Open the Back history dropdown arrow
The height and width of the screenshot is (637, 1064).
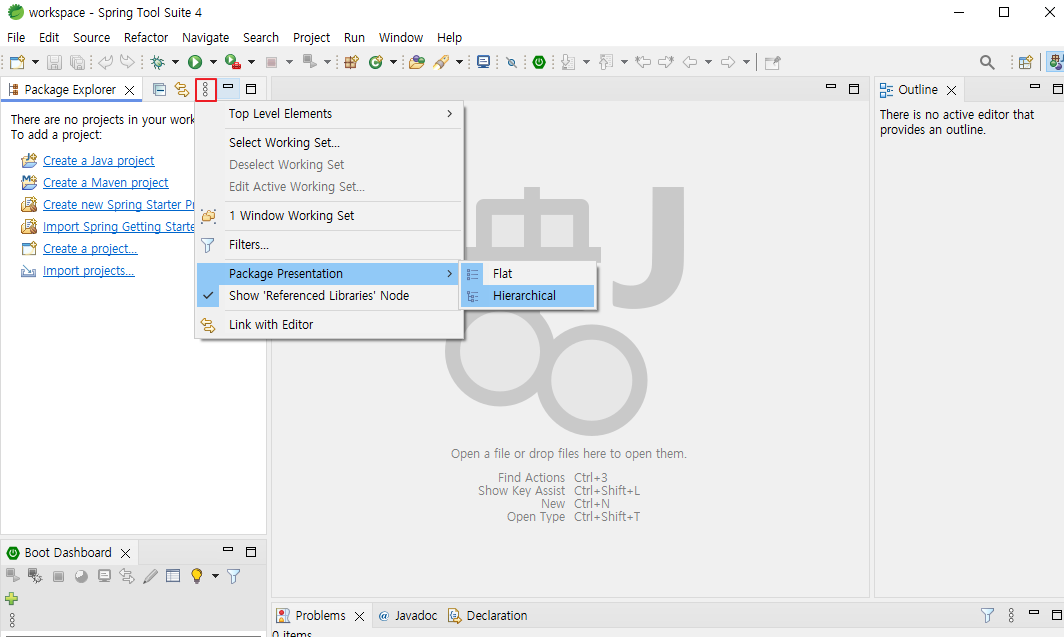[x=708, y=62]
